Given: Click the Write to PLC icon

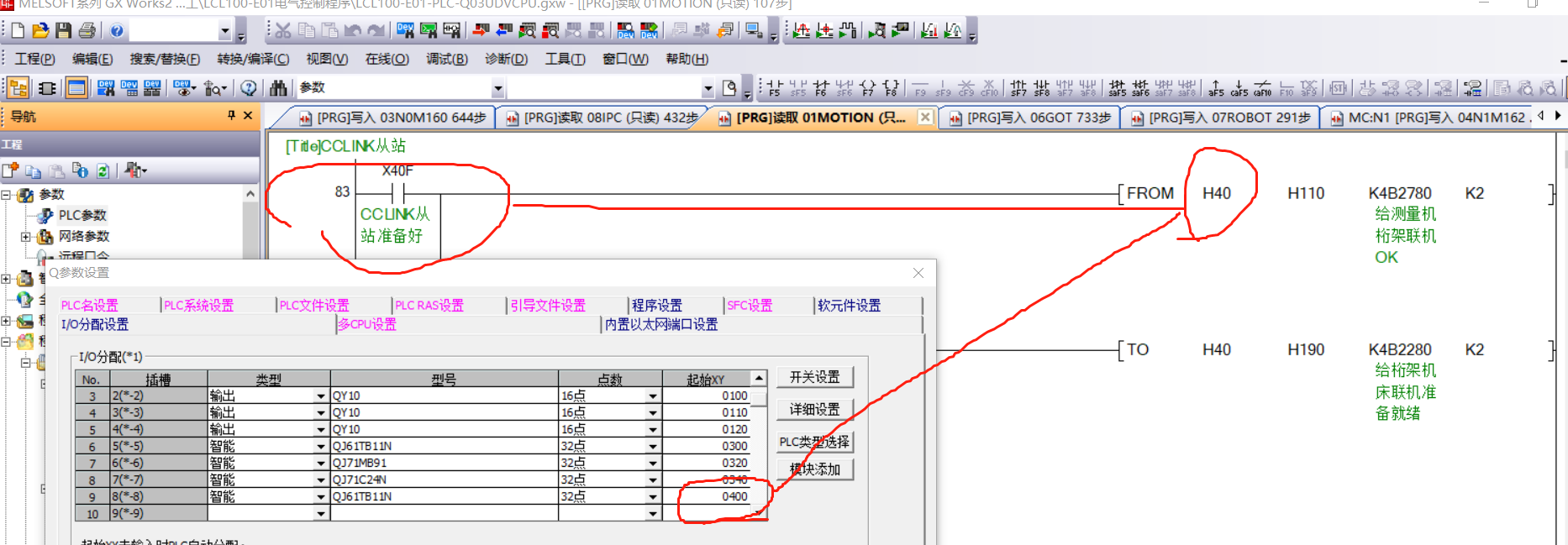Looking at the screenshot, I should coord(481,31).
